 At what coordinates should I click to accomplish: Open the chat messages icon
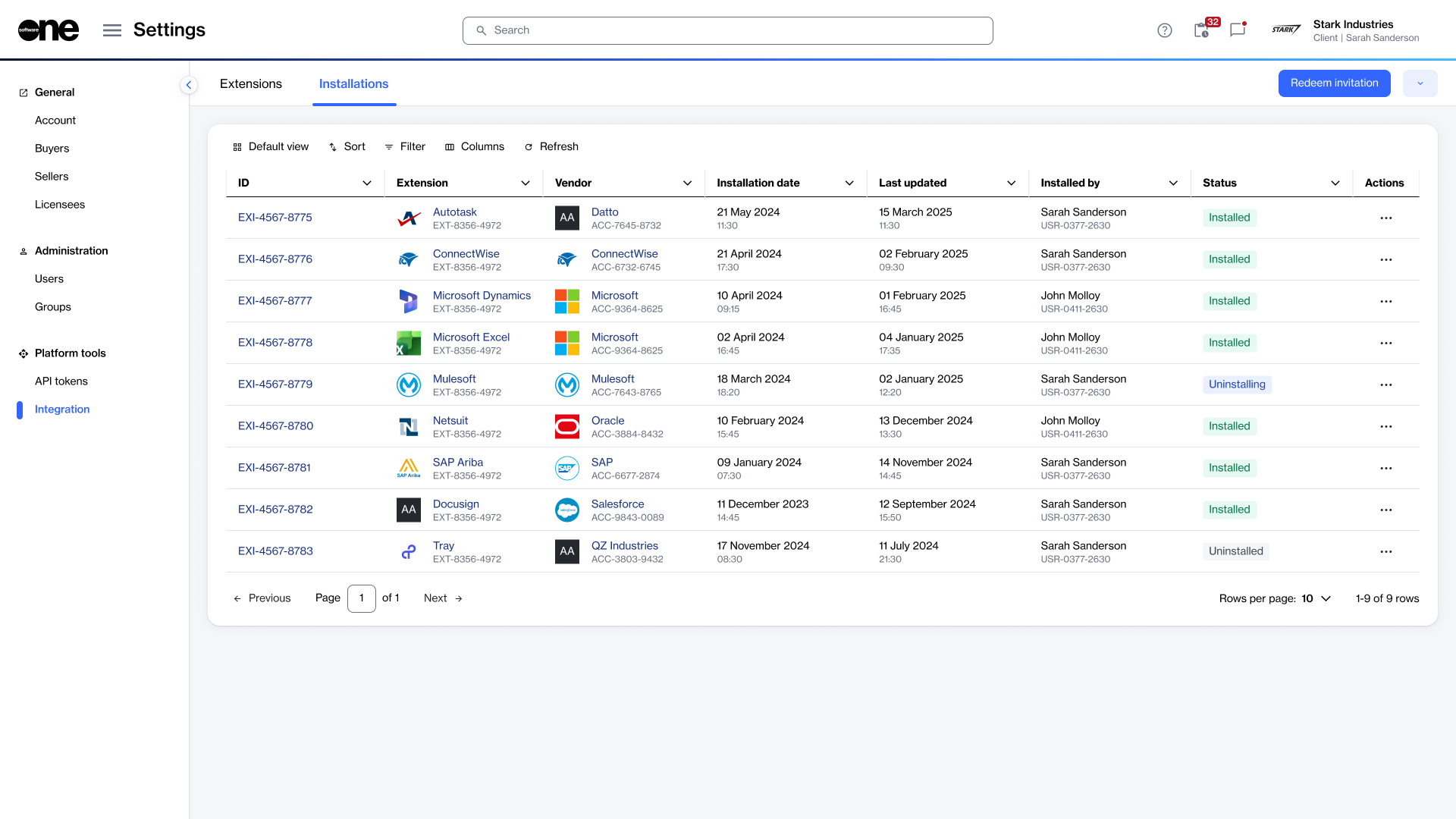pyautogui.click(x=1238, y=30)
